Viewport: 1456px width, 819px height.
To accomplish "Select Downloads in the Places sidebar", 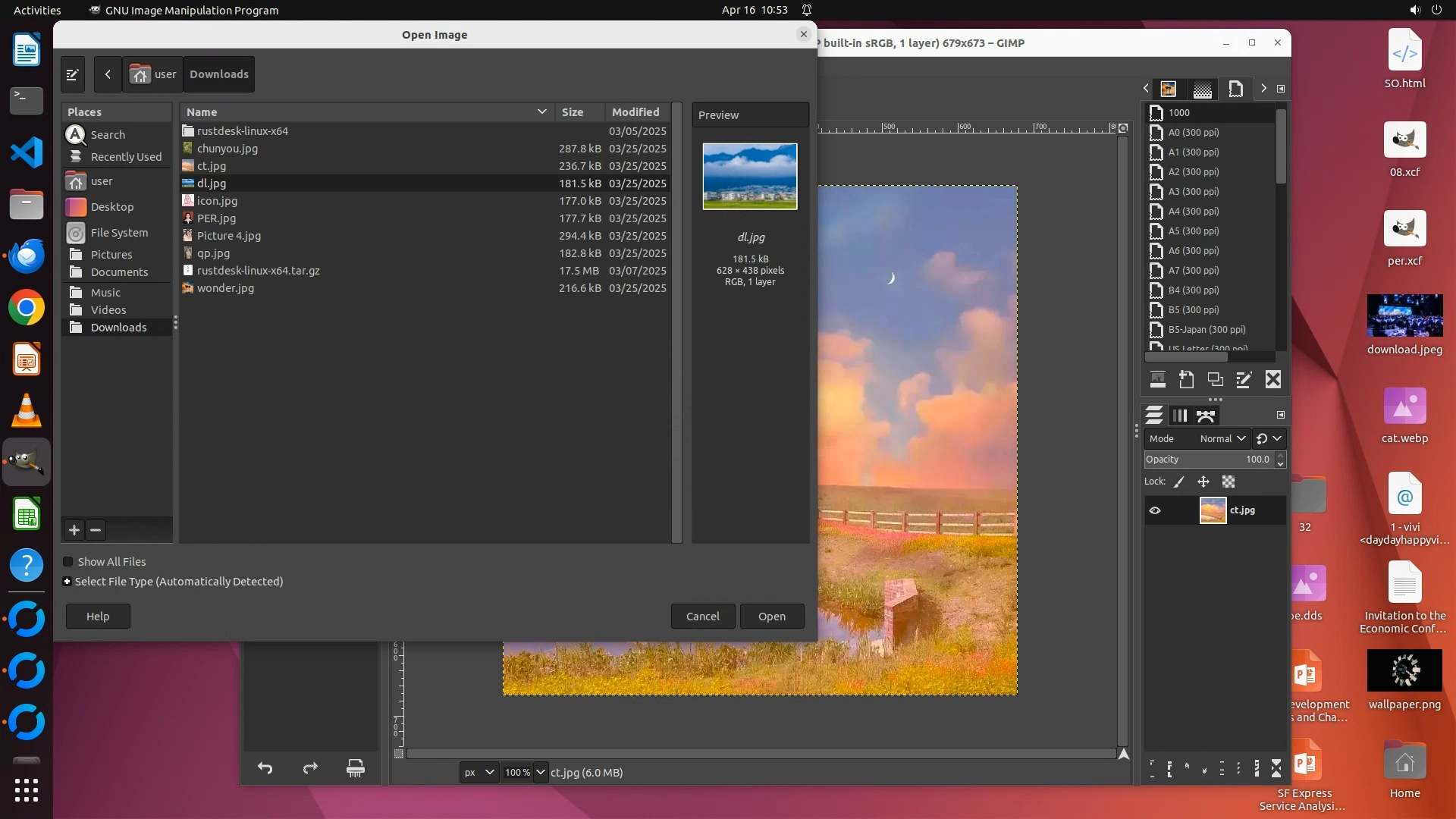I will (x=118, y=328).
